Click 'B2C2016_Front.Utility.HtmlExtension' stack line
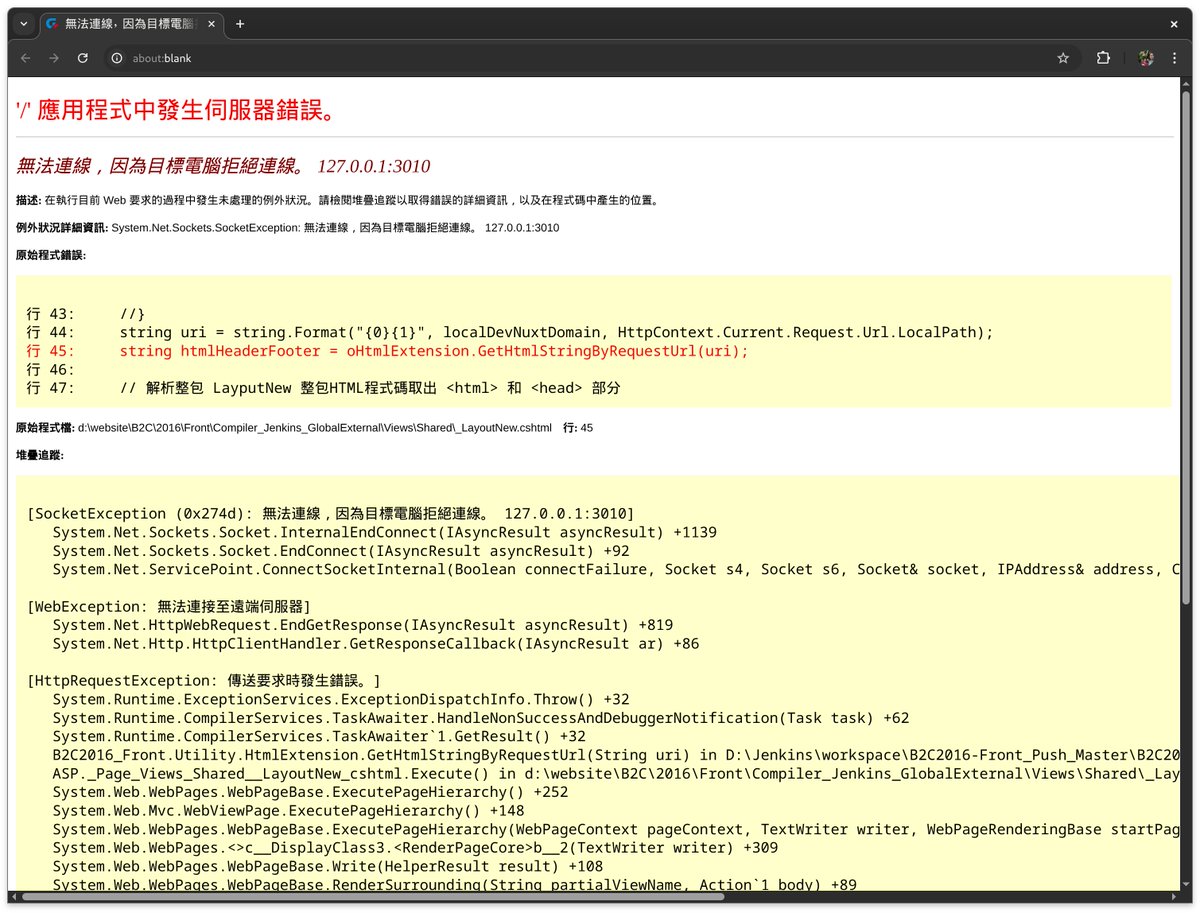The image size is (1200, 913). [x=617, y=755]
